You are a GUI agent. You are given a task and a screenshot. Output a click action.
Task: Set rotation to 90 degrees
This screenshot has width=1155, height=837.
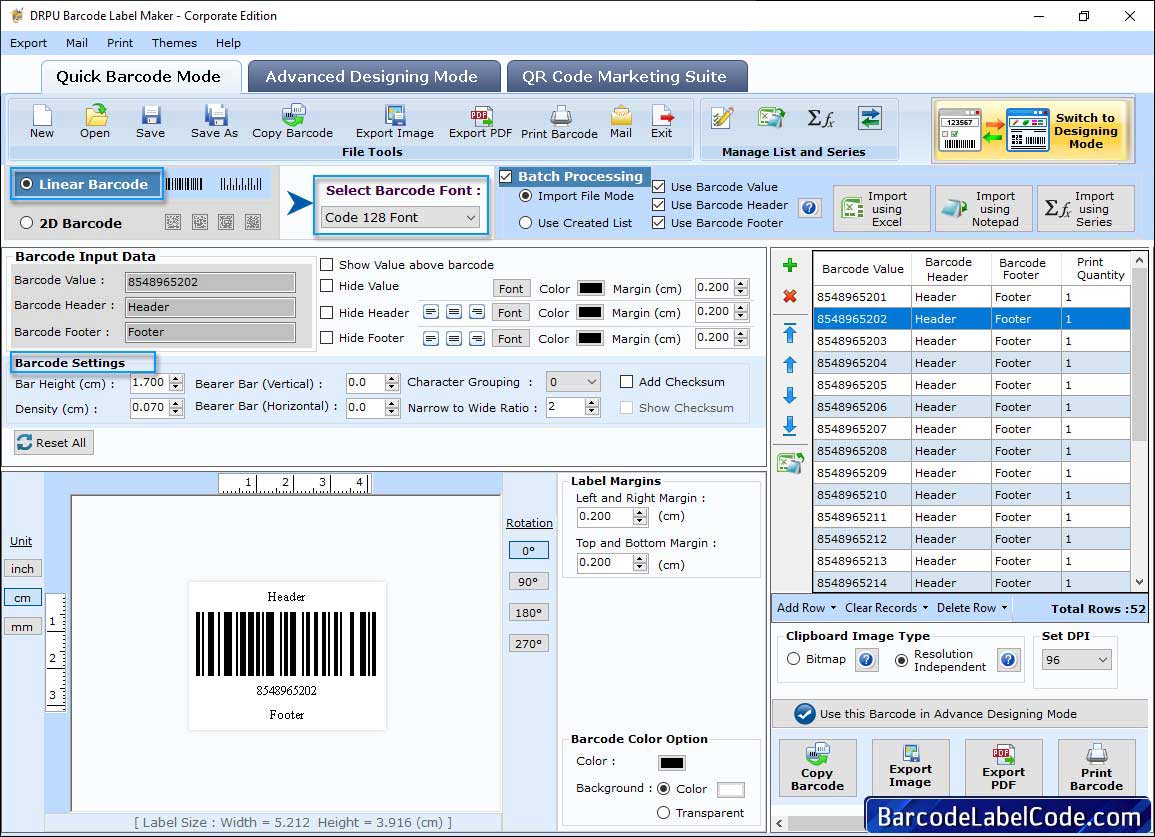click(528, 581)
